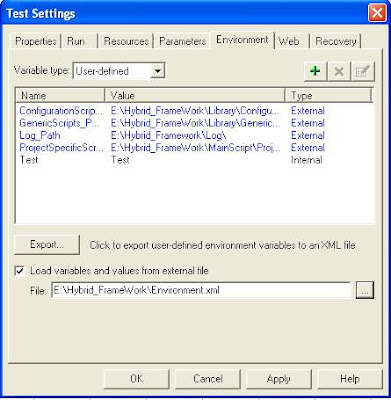Click the Type column header
Screen dimensions: 391x400
click(328, 96)
